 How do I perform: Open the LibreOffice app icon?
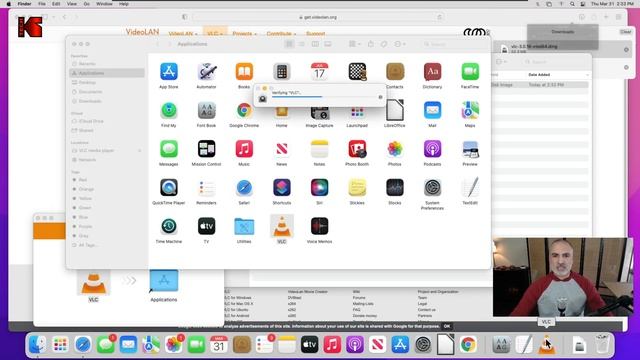click(x=395, y=110)
